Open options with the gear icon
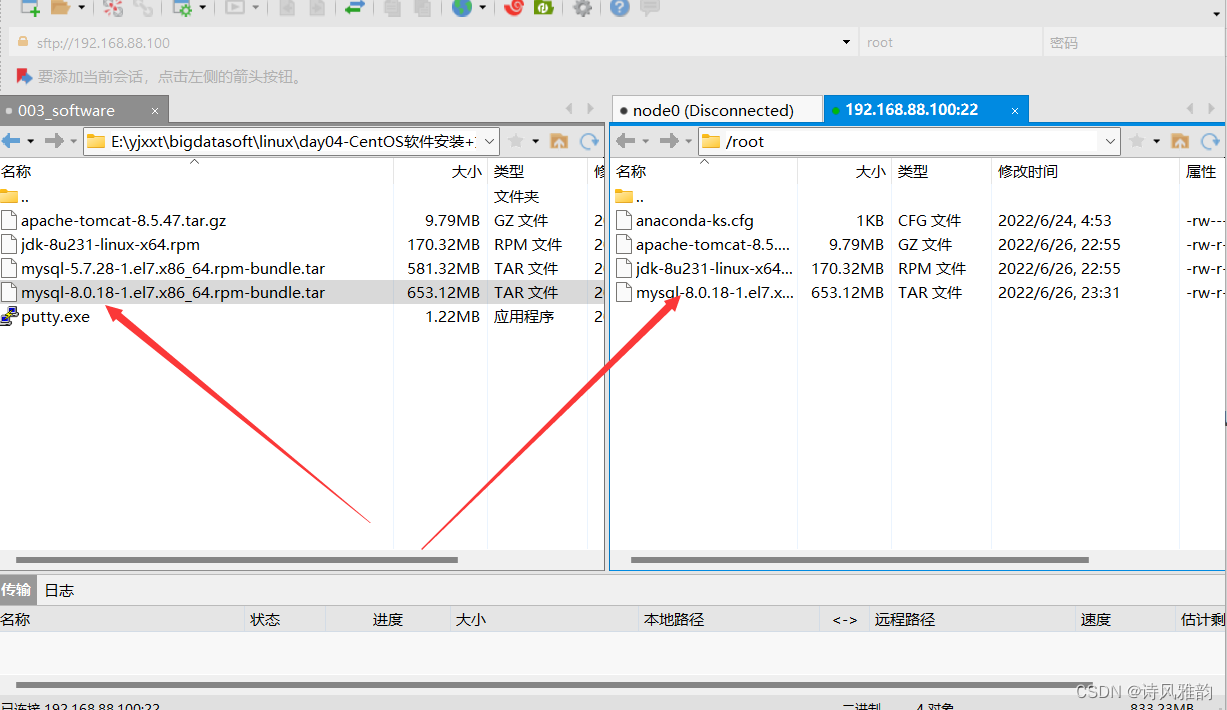The width and height of the screenshot is (1227, 710). 582,8
